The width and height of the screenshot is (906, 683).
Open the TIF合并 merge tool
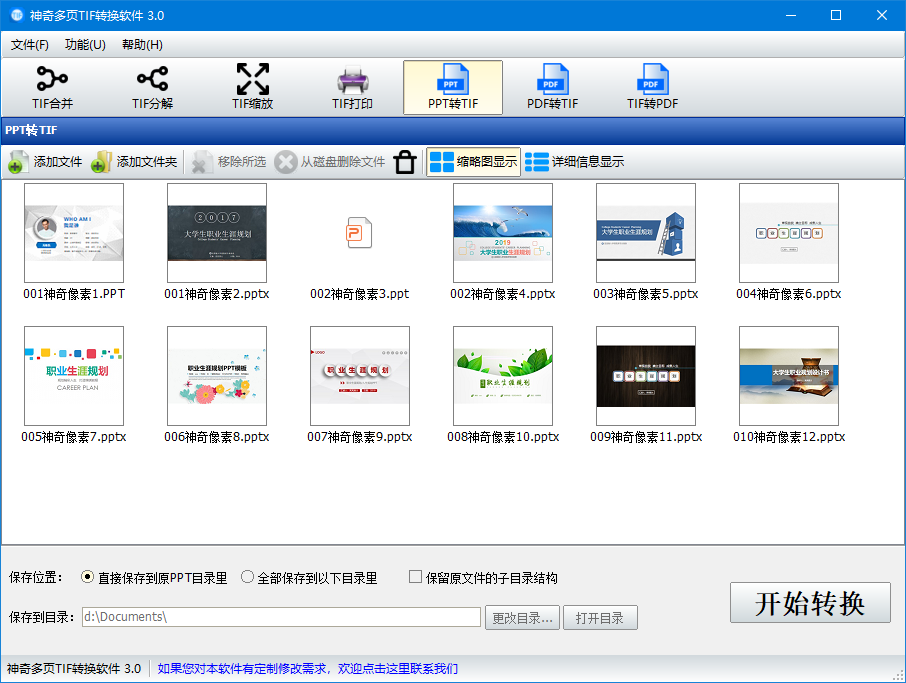point(53,87)
